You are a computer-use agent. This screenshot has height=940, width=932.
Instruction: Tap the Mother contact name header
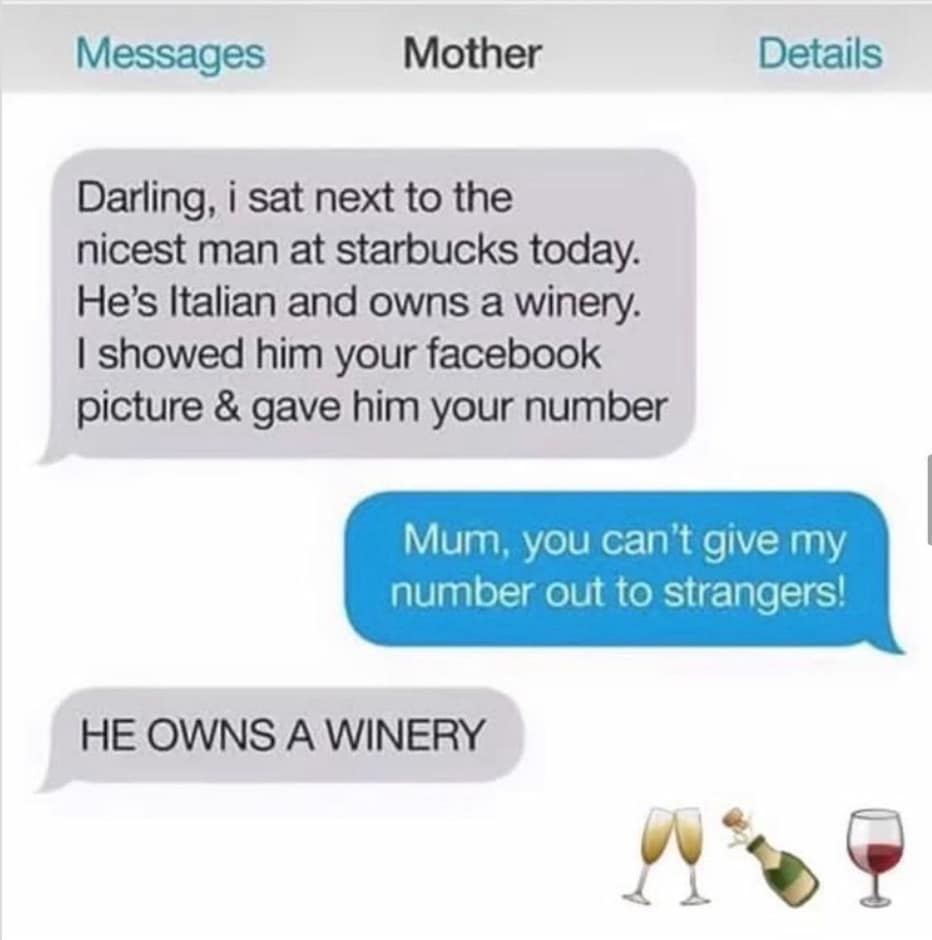pyautogui.click(x=472, y=53)
